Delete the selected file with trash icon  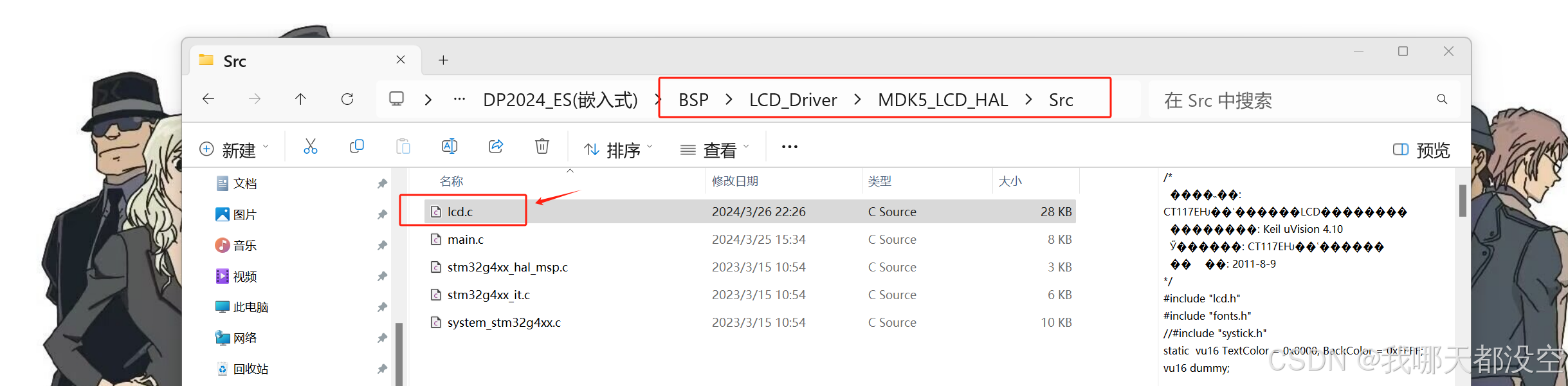(x=542, y=147)
